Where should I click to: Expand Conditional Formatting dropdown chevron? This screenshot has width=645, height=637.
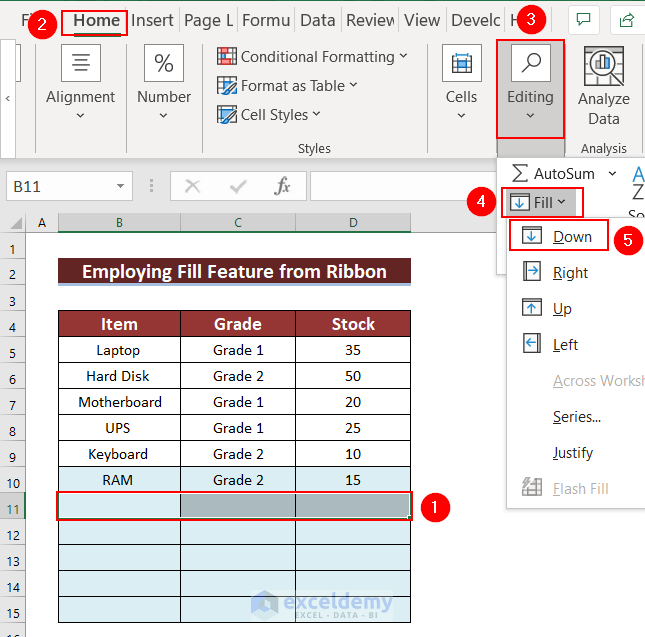404,56
